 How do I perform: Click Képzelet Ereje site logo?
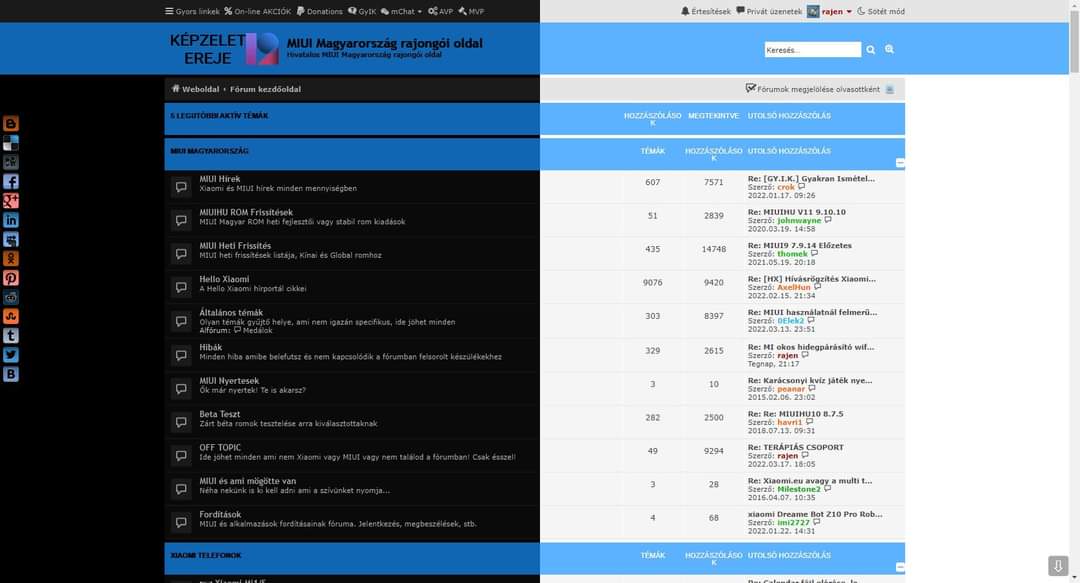coord(224,49)
